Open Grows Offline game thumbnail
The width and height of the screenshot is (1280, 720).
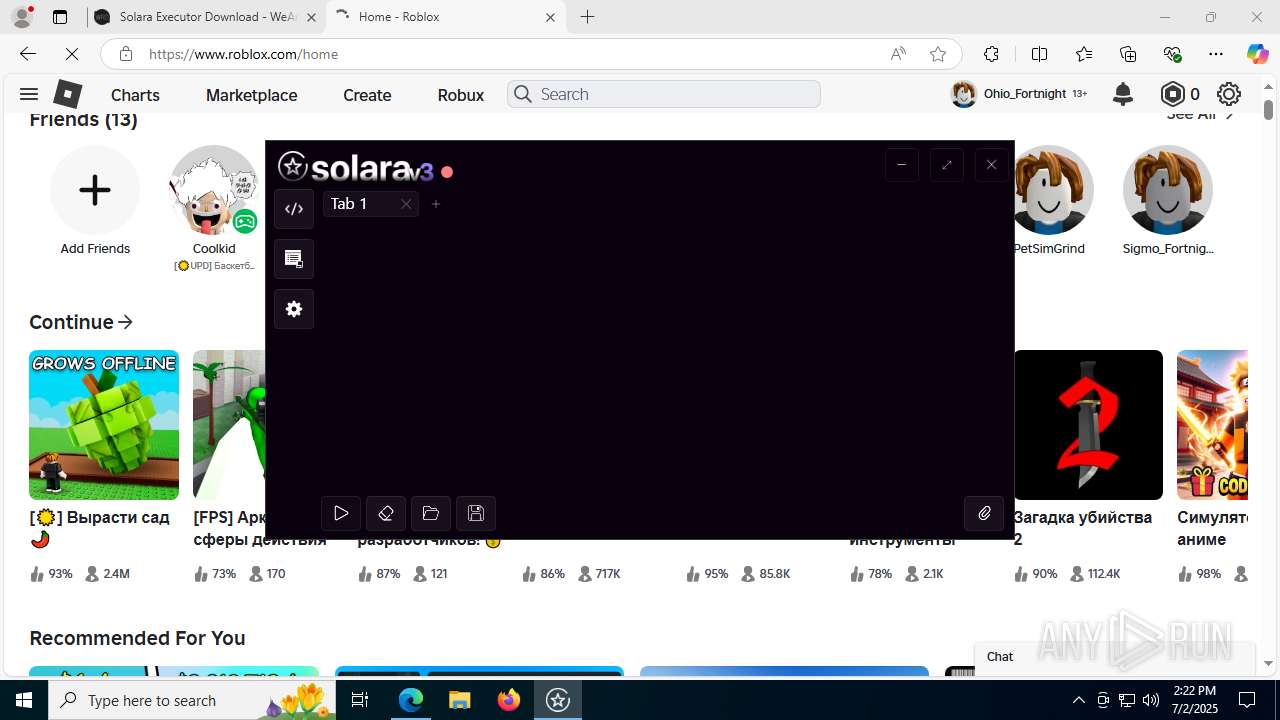(x=104, y=425)
